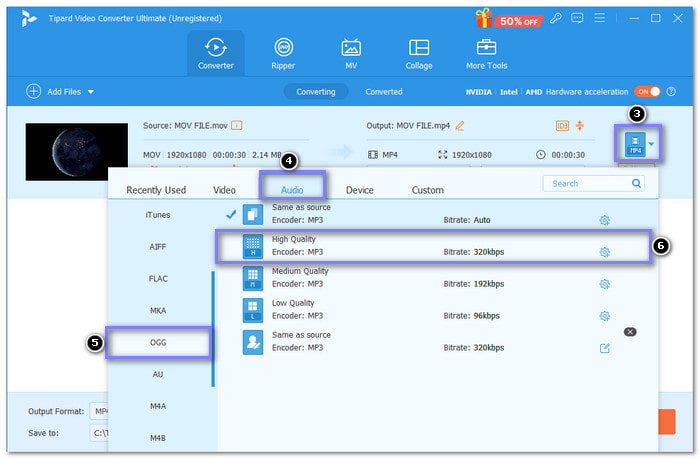This screenshot has width=700, height=459.
Task: Switch to Audio tab
Action: pos(292,190)
